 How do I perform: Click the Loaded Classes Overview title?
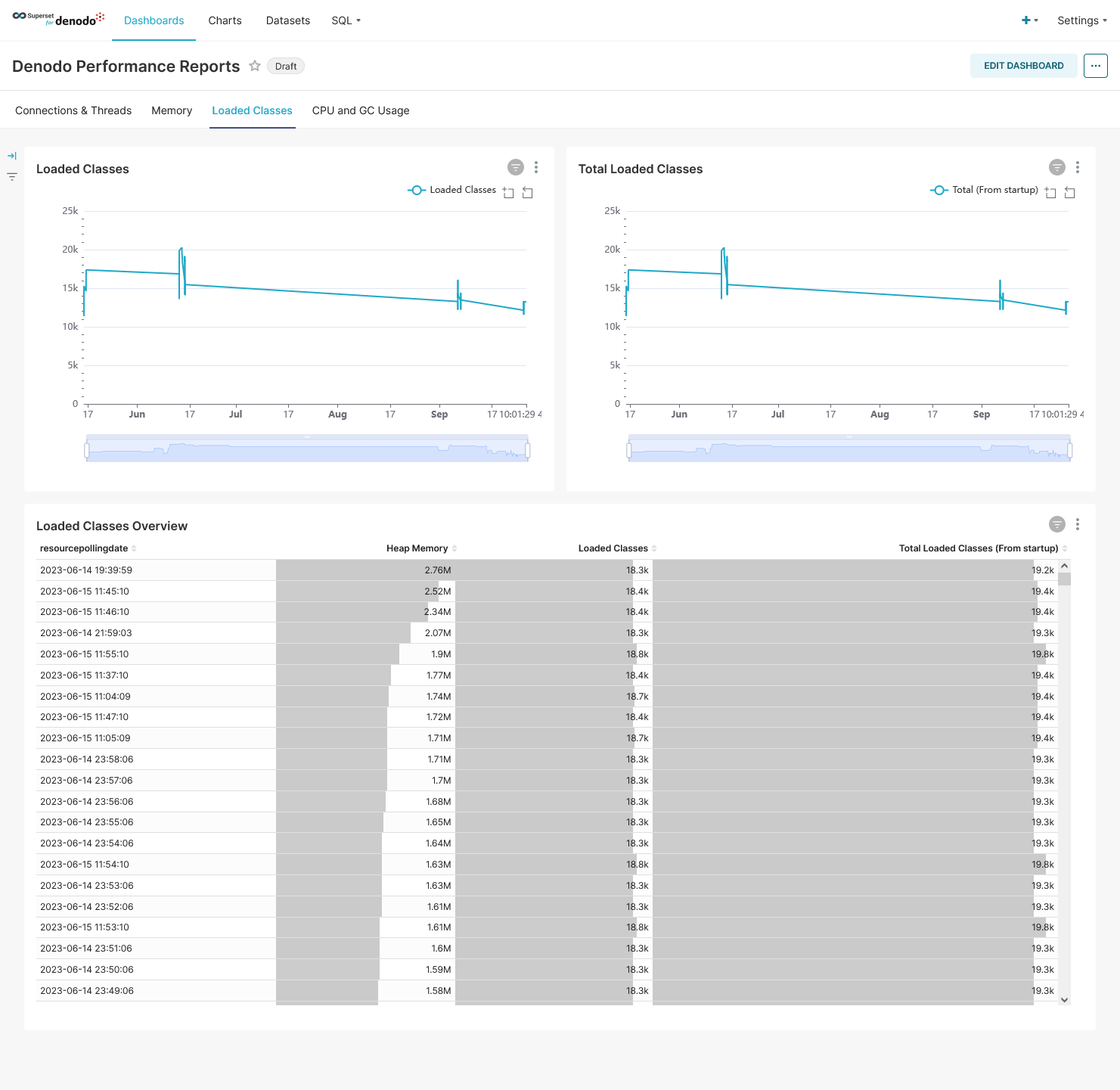pos(112,526)
